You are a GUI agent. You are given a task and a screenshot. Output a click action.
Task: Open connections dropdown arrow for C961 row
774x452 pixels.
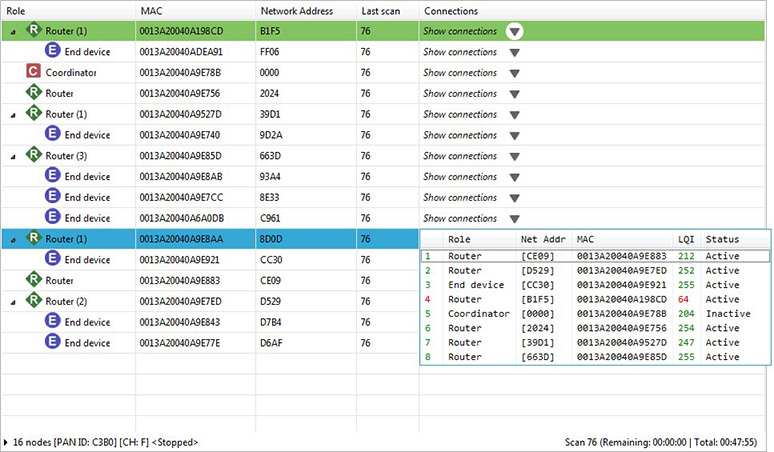tap(514, 219)
